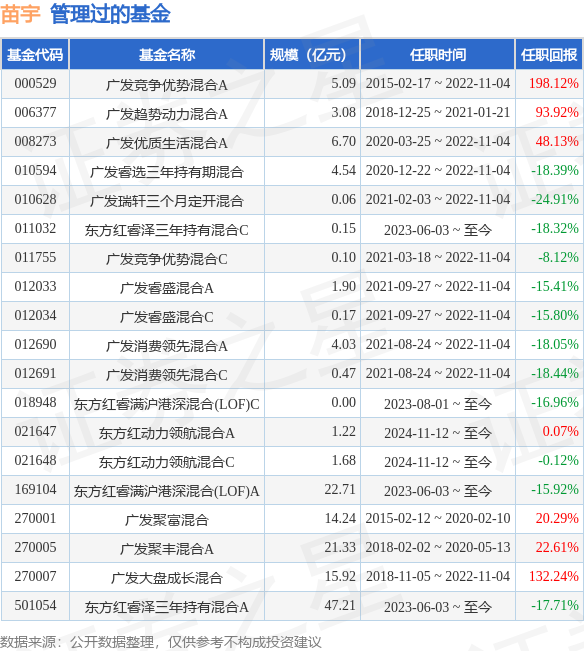The width and height of the screenshot is (584, 651).
Task: Select fund code 501054
Action: tap(35, 606)
